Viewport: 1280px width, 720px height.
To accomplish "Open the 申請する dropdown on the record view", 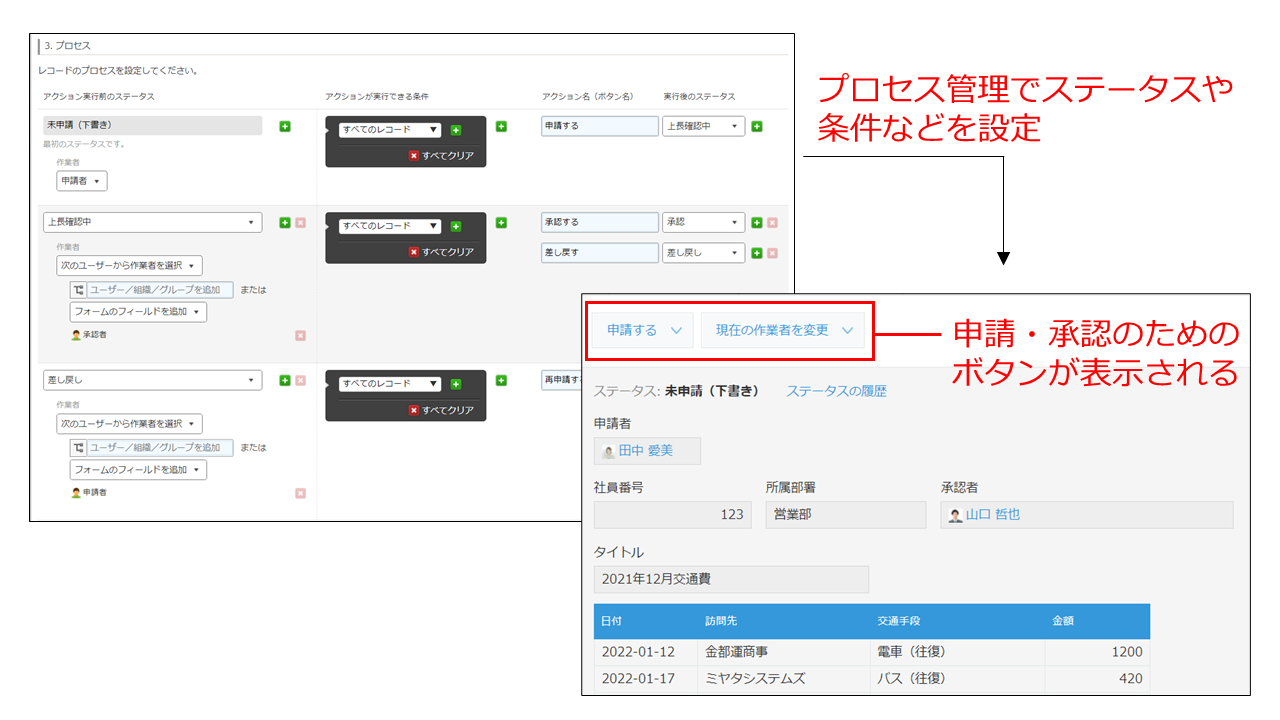I will click(640, 330).
